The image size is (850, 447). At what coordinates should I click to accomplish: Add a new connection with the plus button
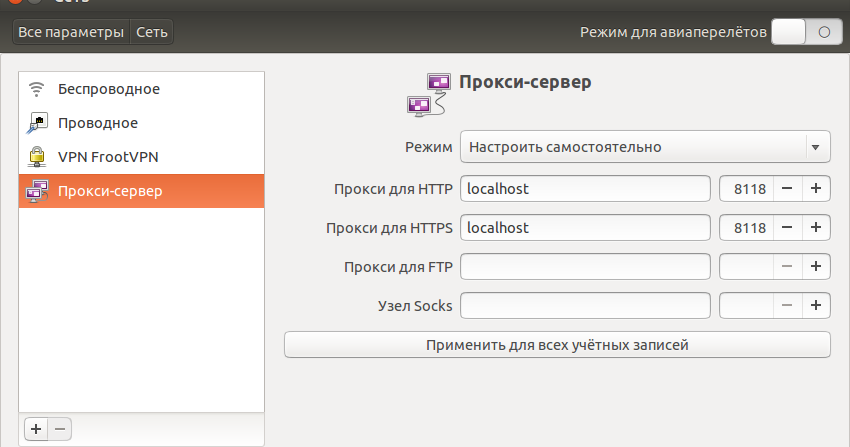tap(36, 429)
